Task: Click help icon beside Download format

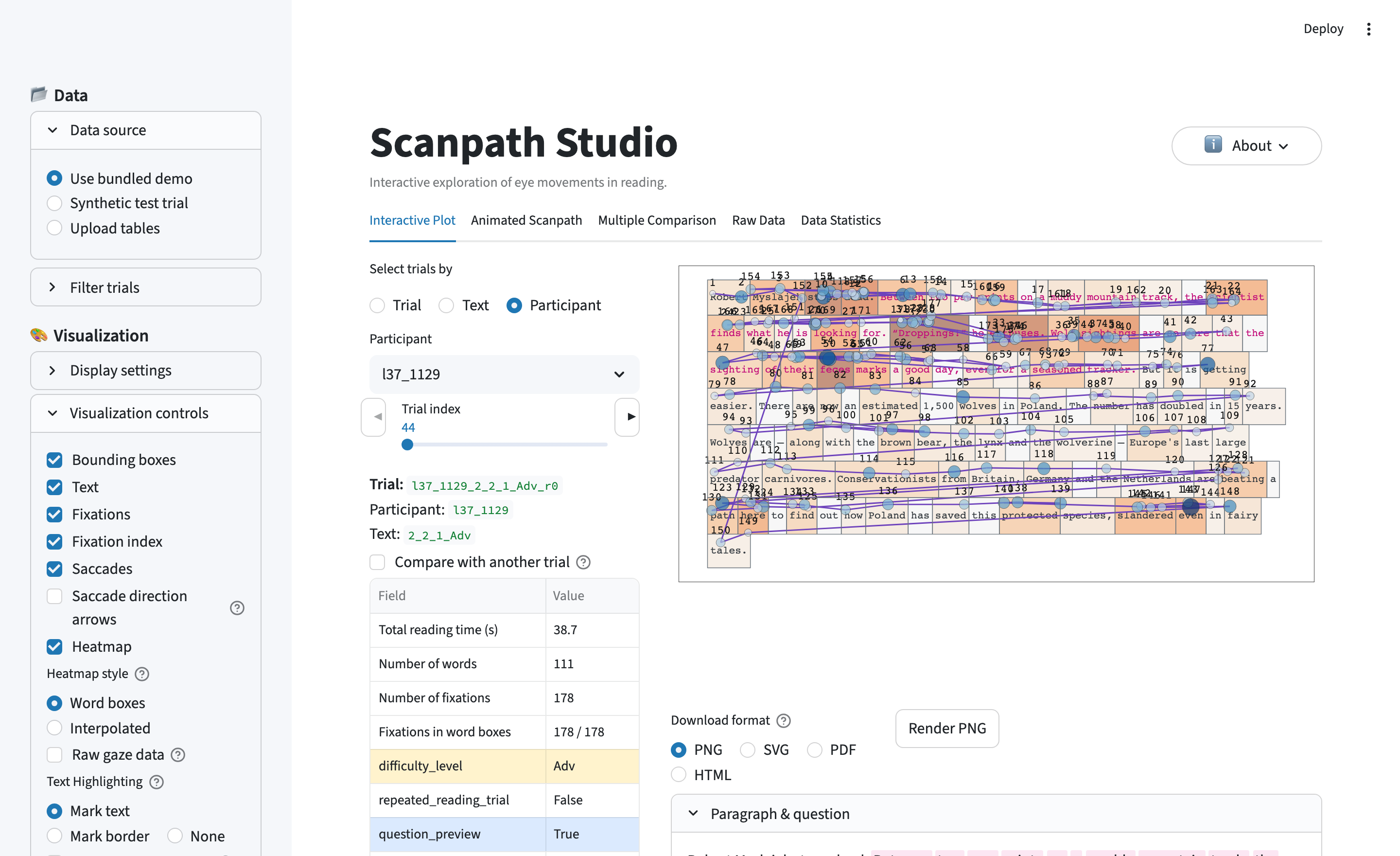Action: pos(784,720)
